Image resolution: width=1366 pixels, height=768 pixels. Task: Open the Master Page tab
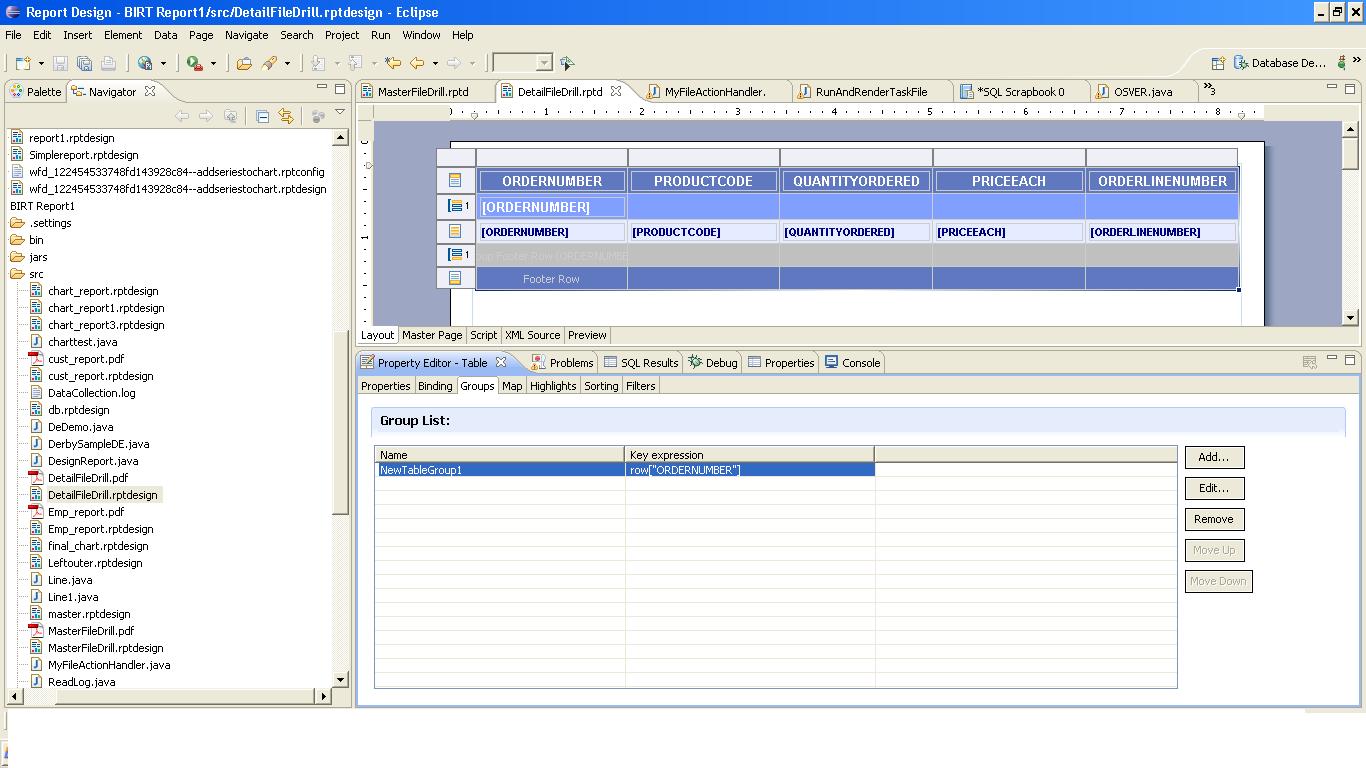(432, 335)
